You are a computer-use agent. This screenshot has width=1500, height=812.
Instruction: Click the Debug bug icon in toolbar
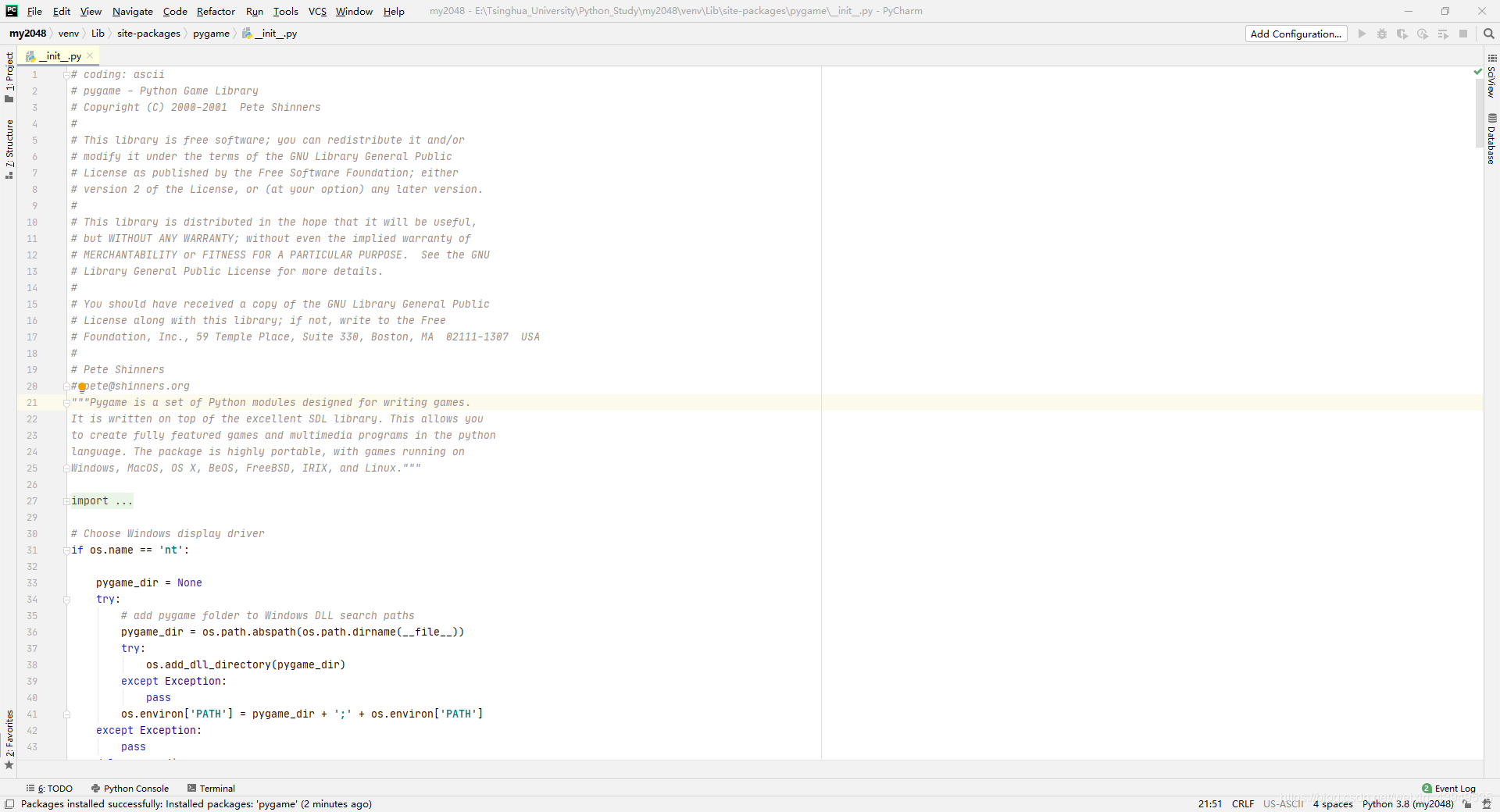click(1381, 34)
